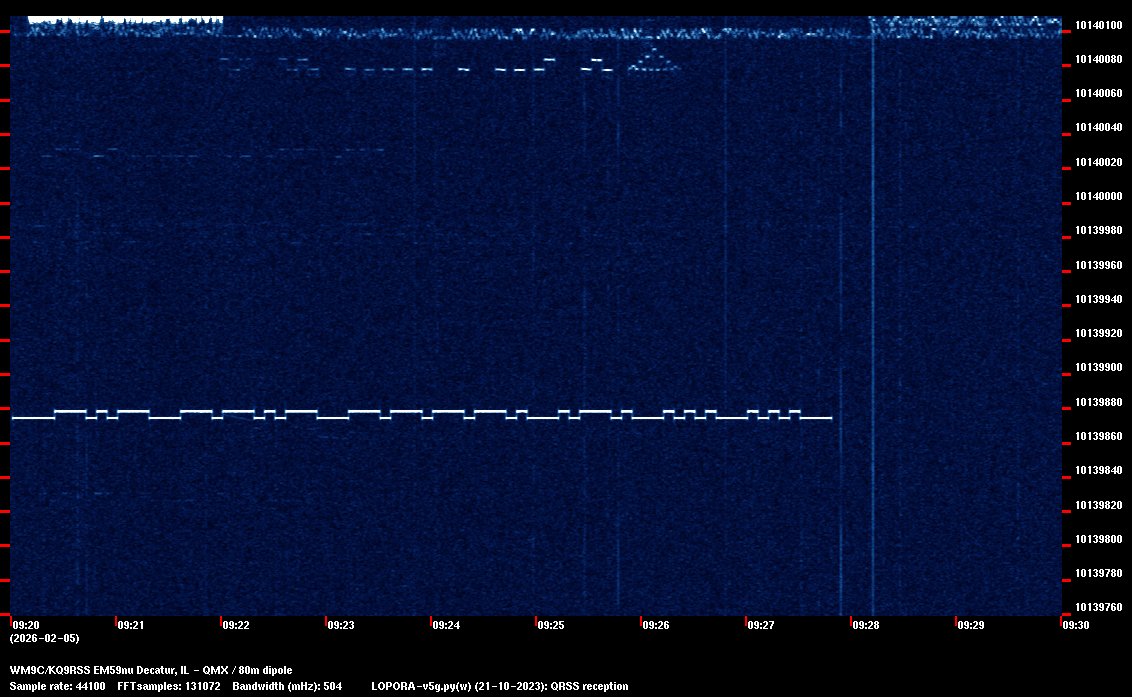Click the solid white block at top-left

coord(125,19)
